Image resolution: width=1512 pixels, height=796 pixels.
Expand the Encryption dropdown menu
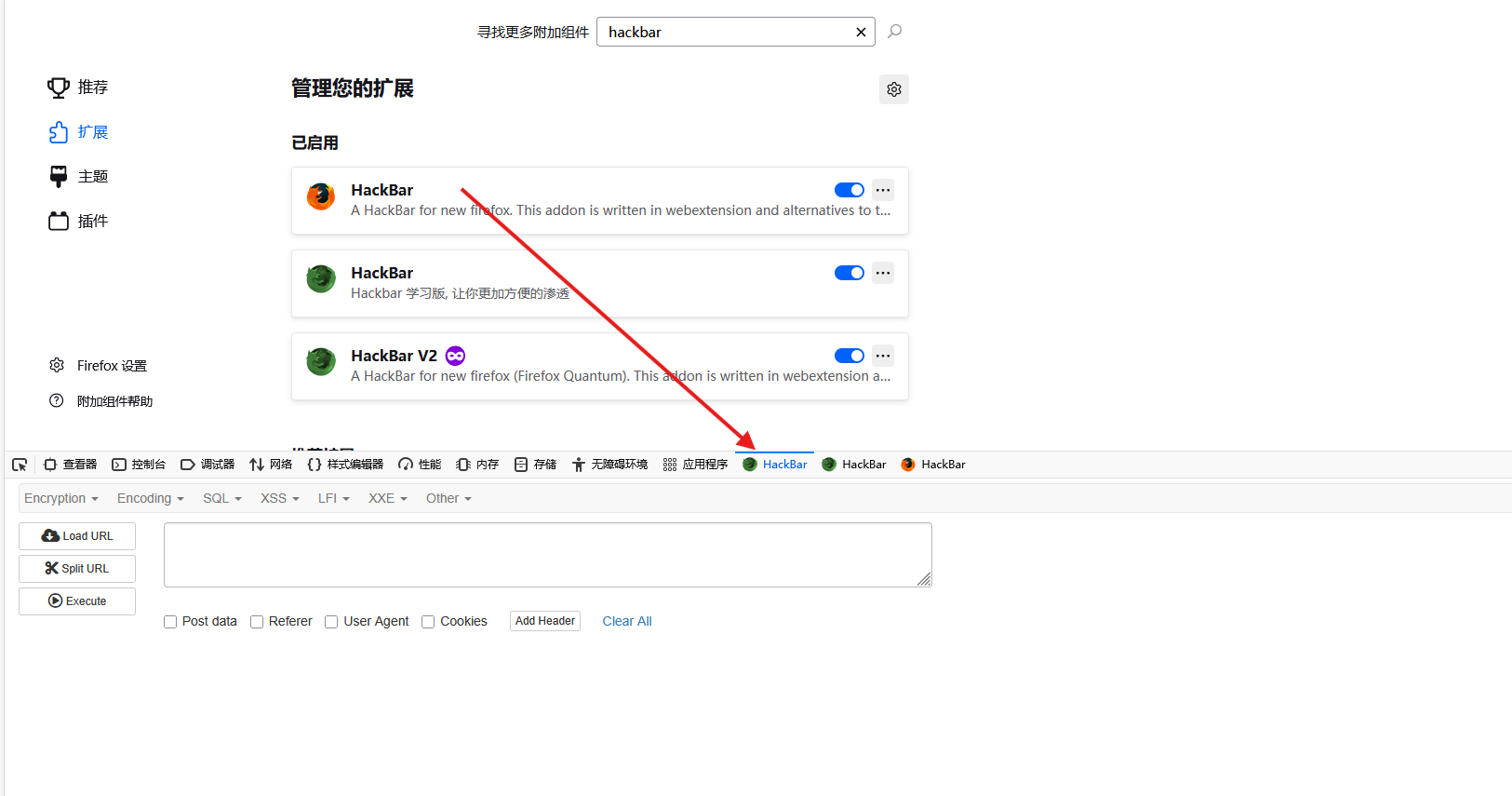tap(61, 498)
